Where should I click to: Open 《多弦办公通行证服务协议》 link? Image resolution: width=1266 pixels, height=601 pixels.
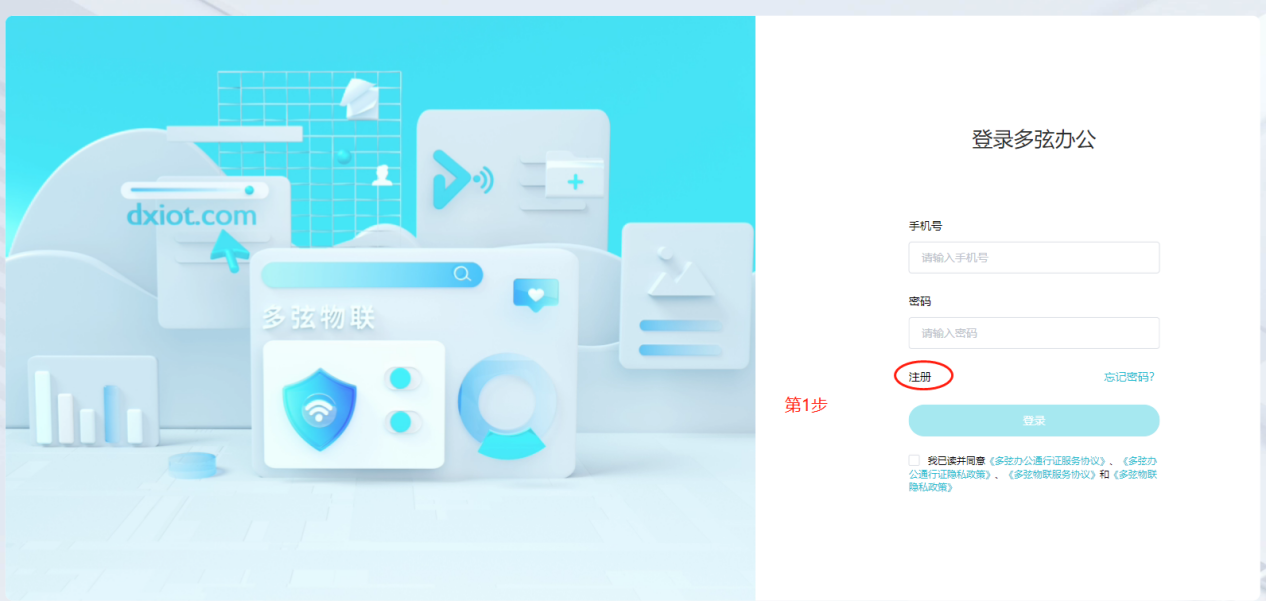click(x=1048, y=461)
